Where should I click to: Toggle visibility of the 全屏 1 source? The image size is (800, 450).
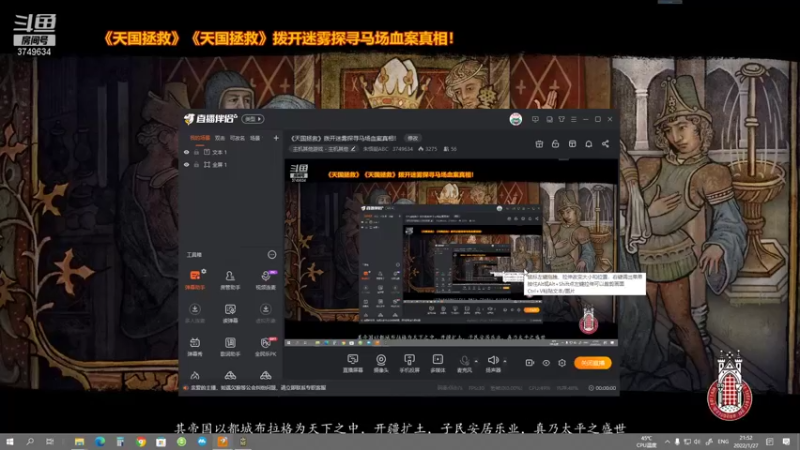click(186, 165)
